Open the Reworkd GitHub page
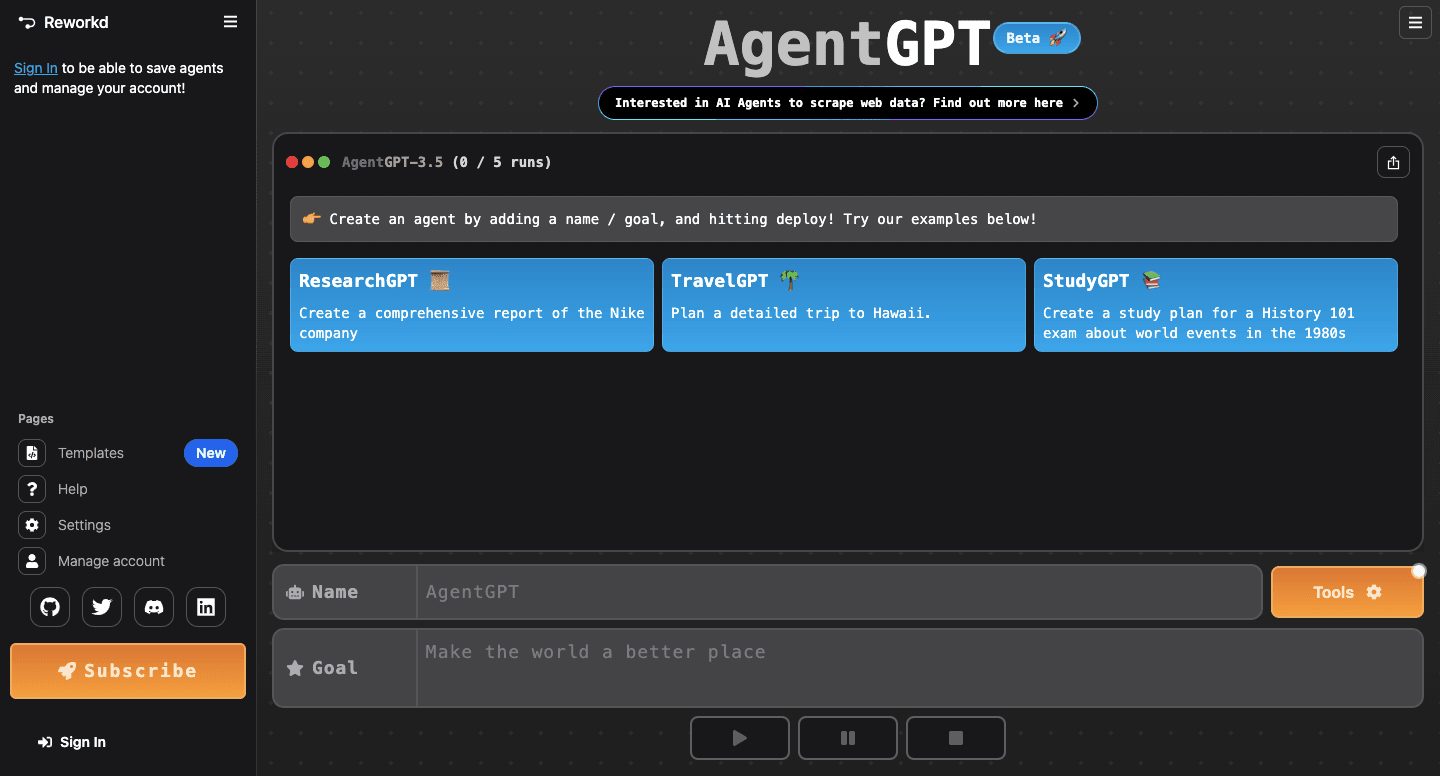This screenshot has width=1440, height=776. pos(50,607)
